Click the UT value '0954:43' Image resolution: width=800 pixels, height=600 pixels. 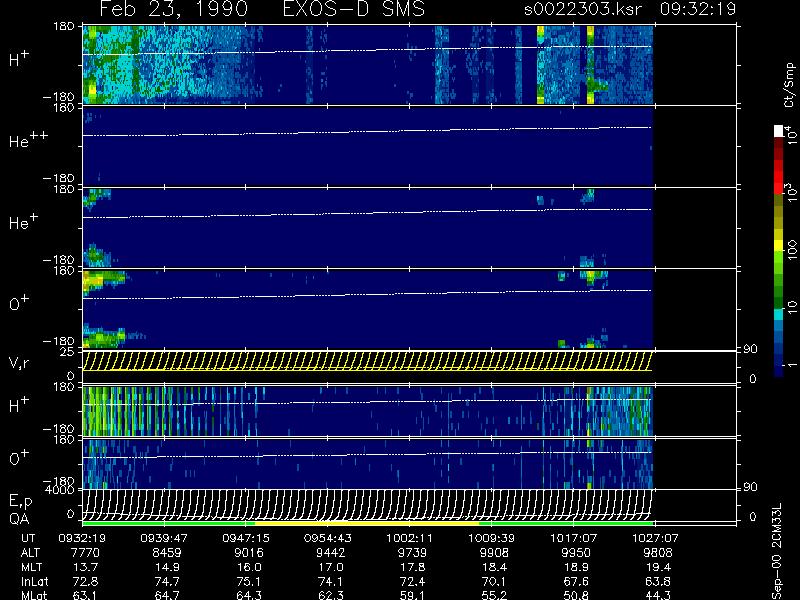point(328,538)
